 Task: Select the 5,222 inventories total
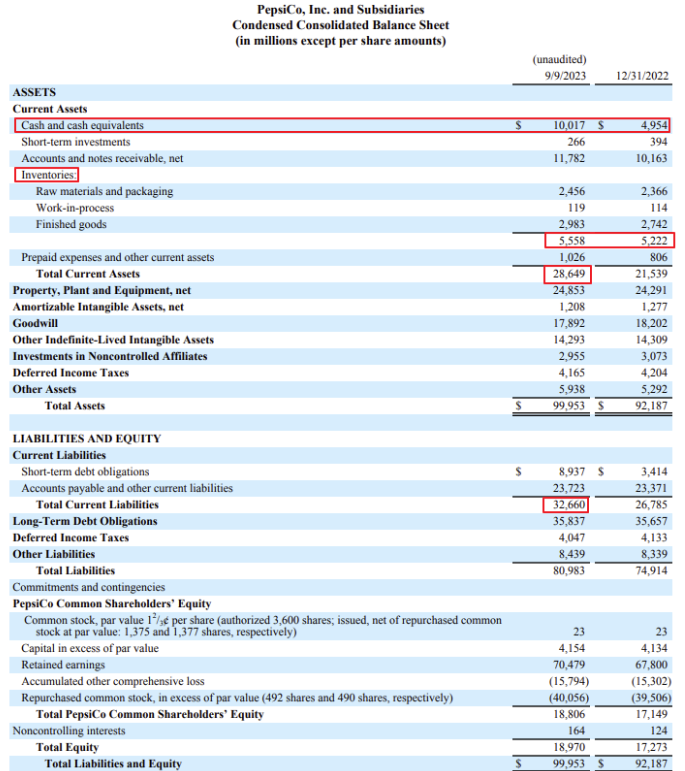(654, 241)
